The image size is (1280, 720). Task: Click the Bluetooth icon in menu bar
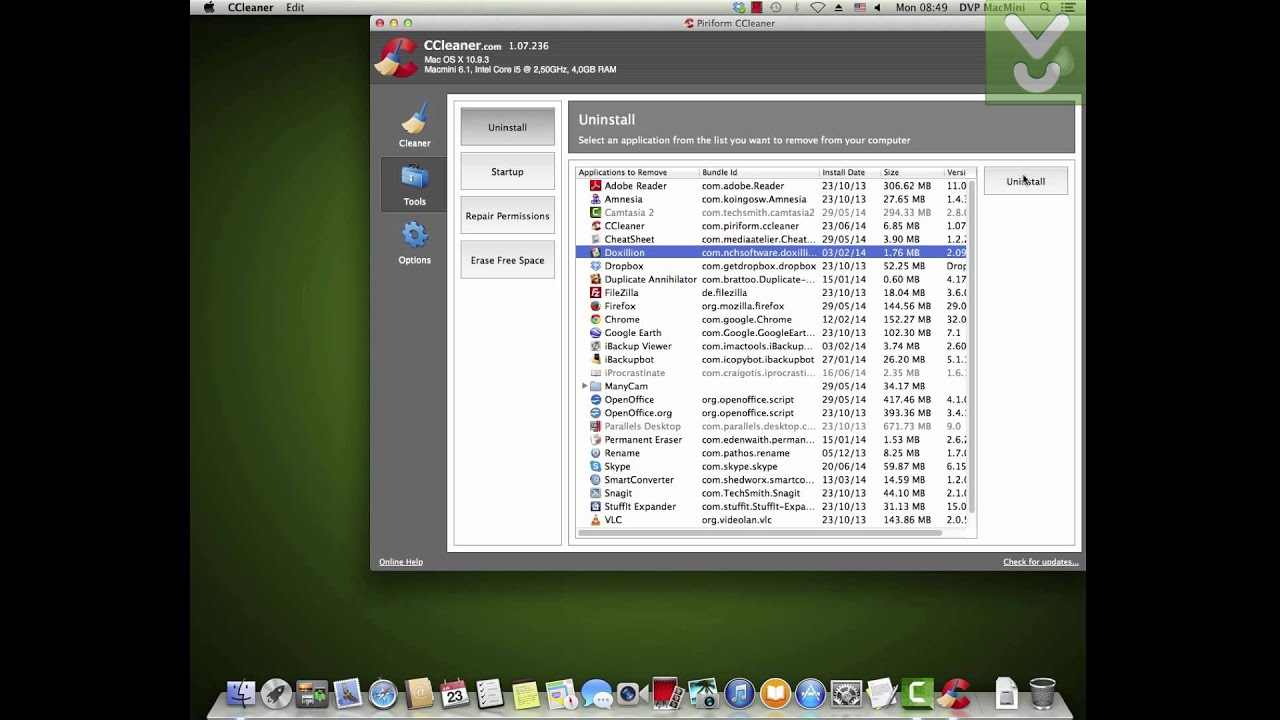click(x=796, y=7)
